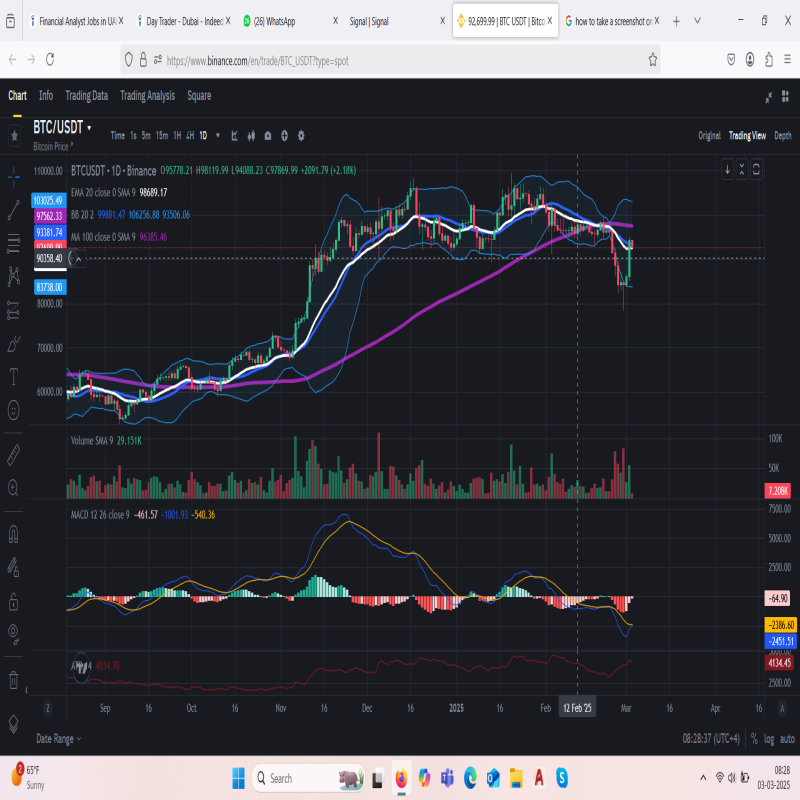Bookmark this page star icon
This screenshot has height=800, width=800.
tap(653, 60)
